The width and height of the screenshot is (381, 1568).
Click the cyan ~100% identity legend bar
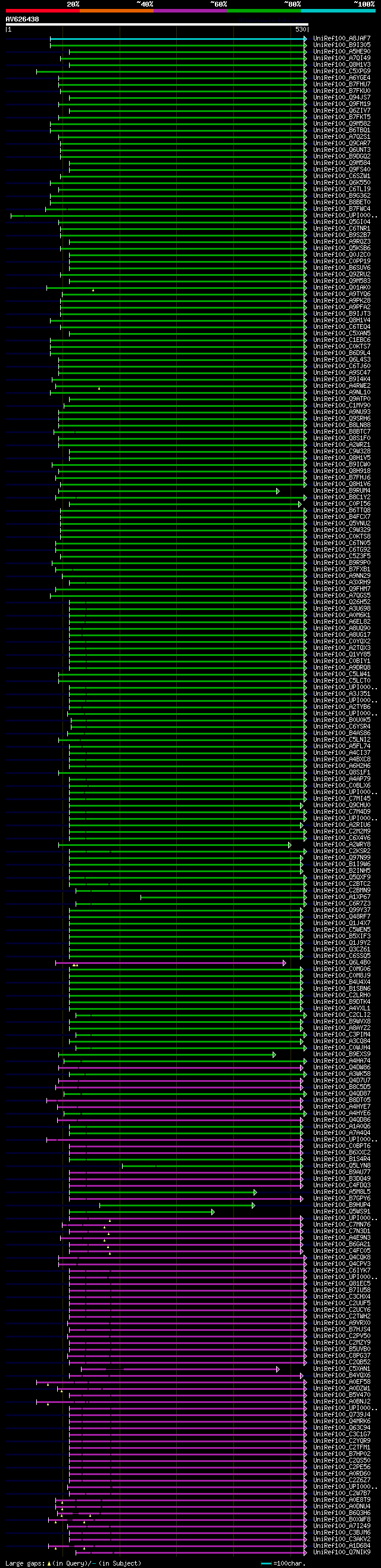[x=338, y=10]
